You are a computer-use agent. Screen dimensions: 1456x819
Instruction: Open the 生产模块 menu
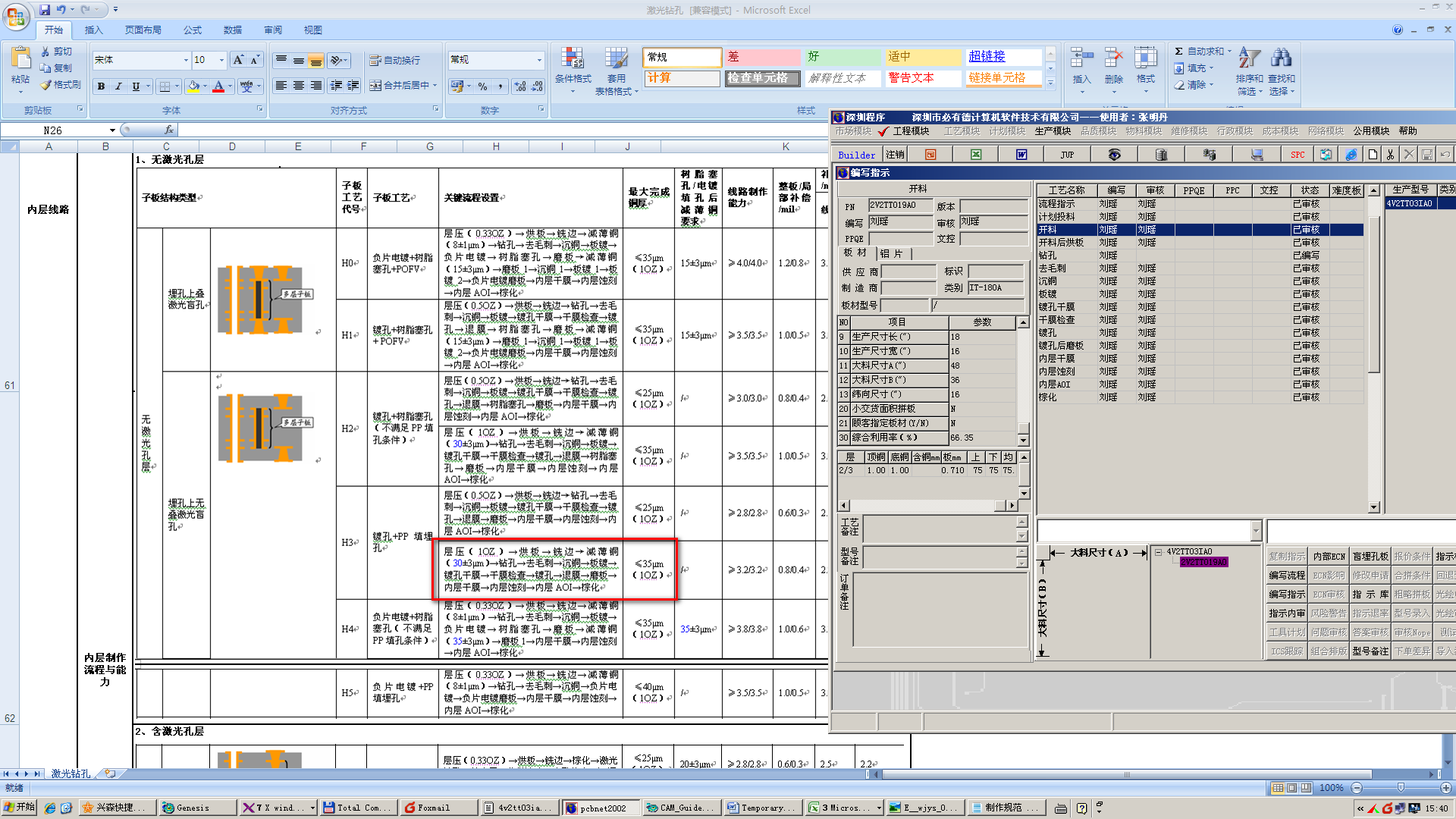[1053, 131]
